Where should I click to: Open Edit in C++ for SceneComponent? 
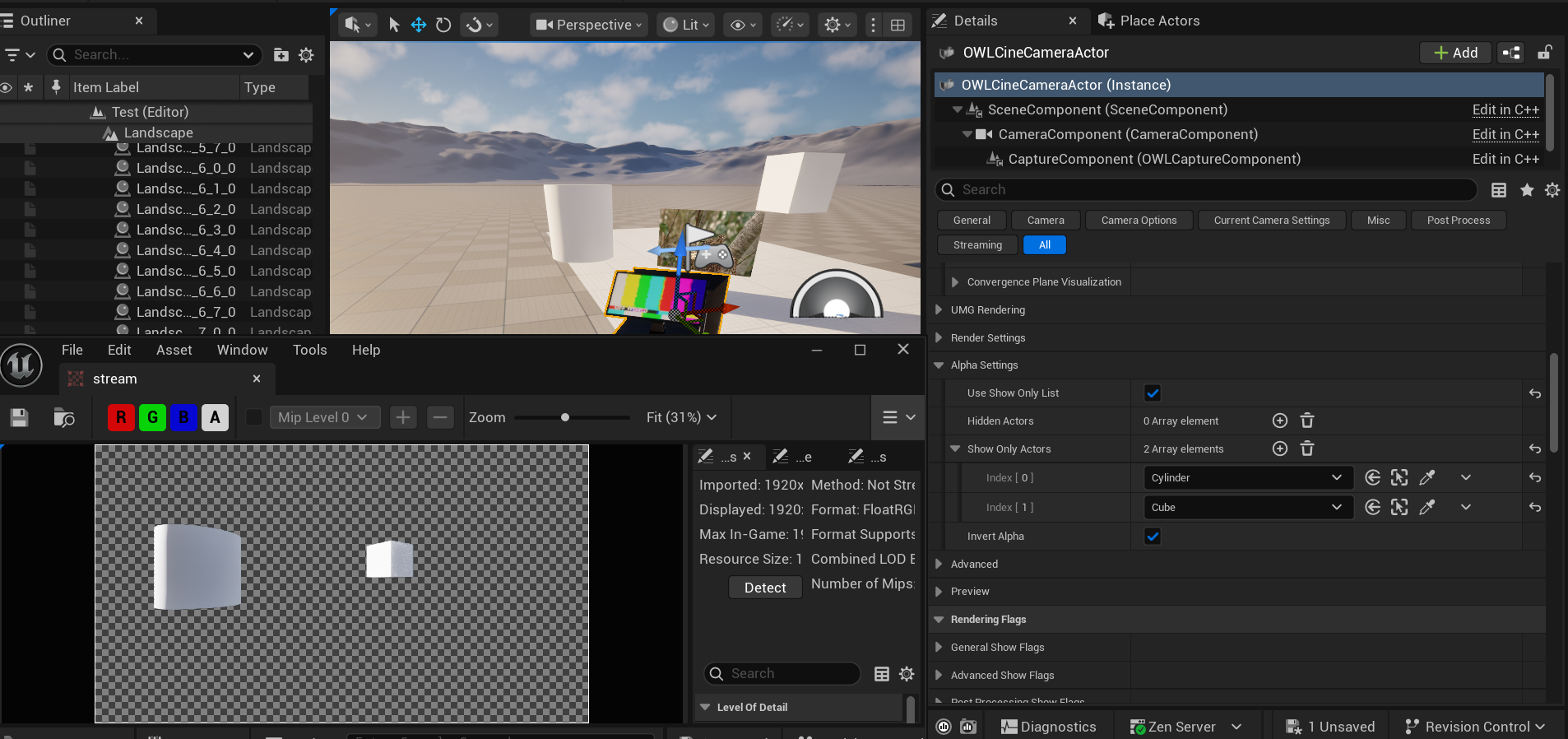pyautogui.click(x=1505, y=109)
